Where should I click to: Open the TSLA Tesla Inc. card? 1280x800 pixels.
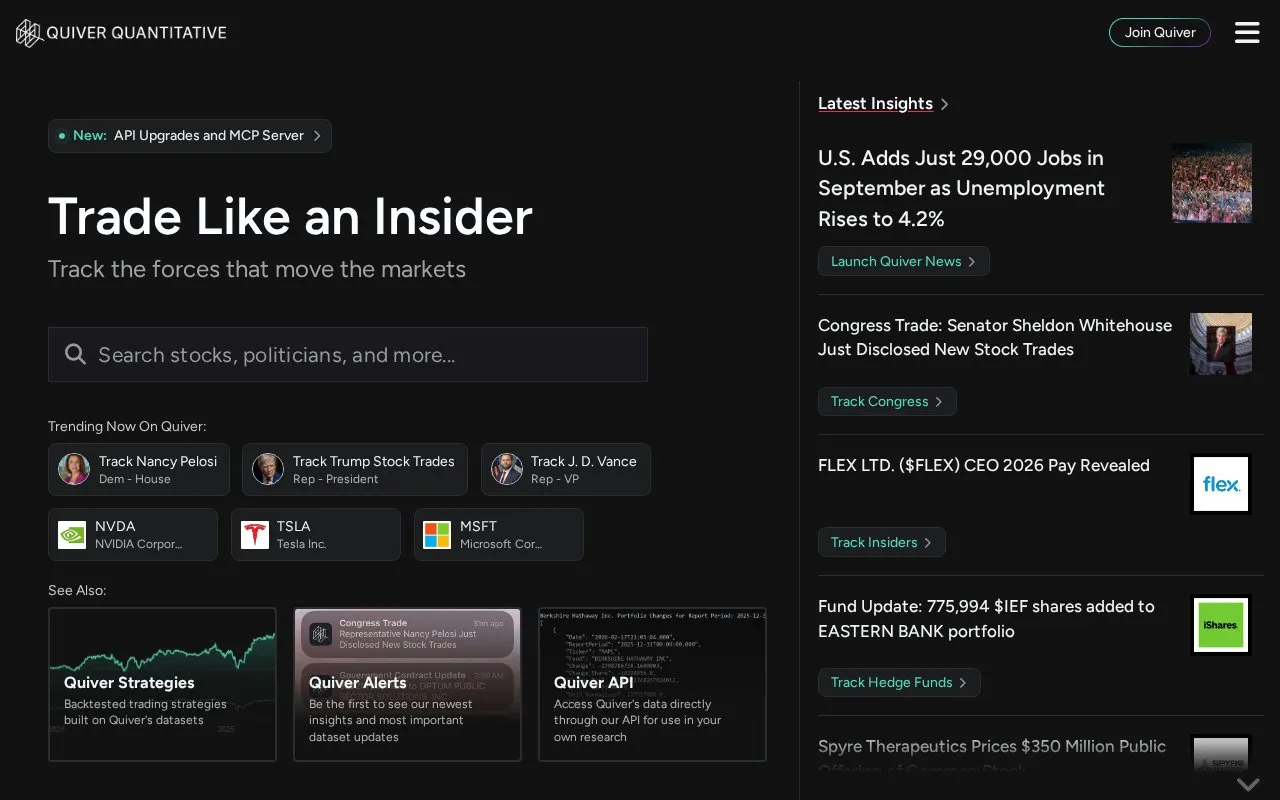click(316, 535)
